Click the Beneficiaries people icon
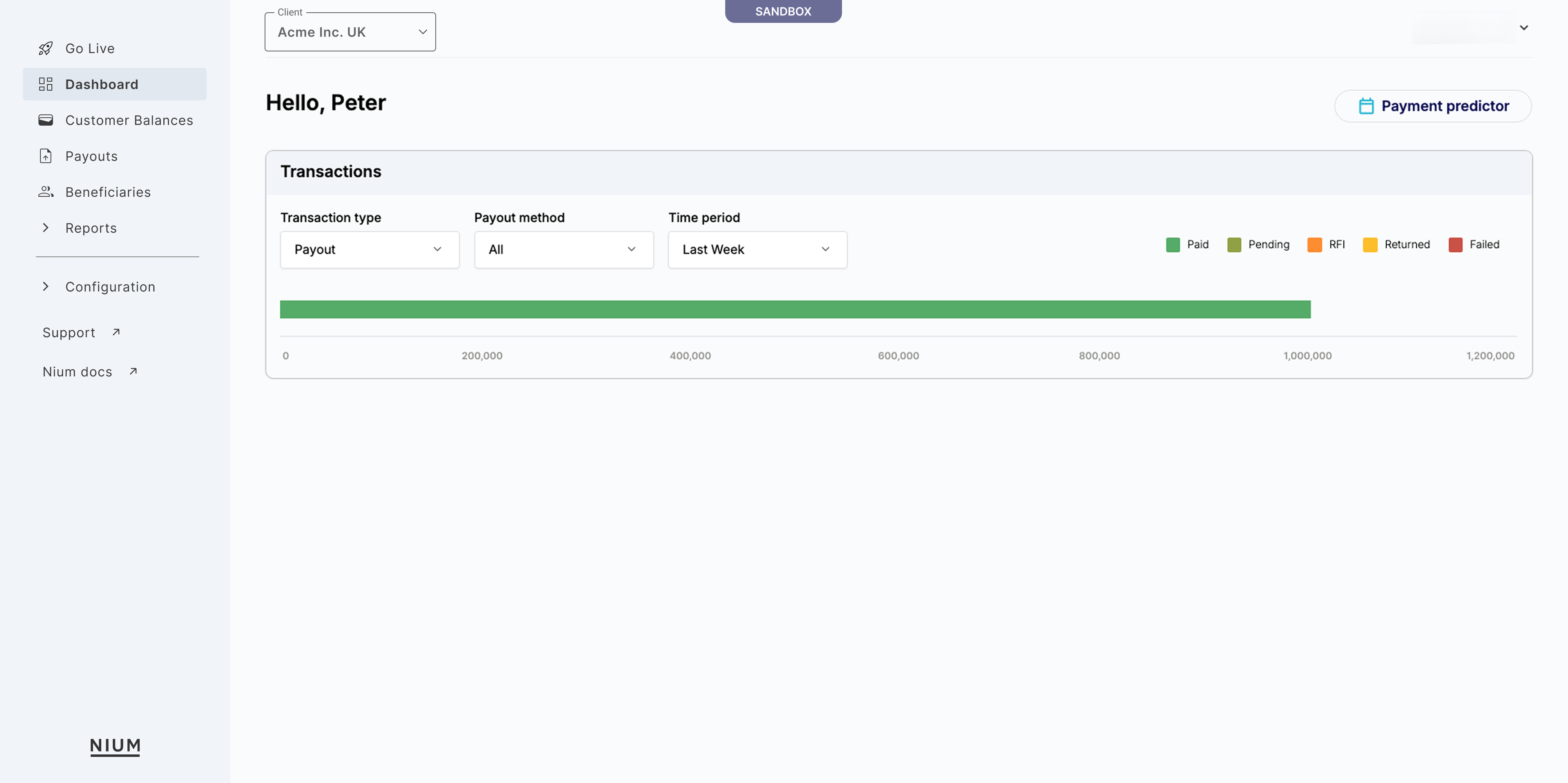 pyautogui.click(x=46, y=191)
